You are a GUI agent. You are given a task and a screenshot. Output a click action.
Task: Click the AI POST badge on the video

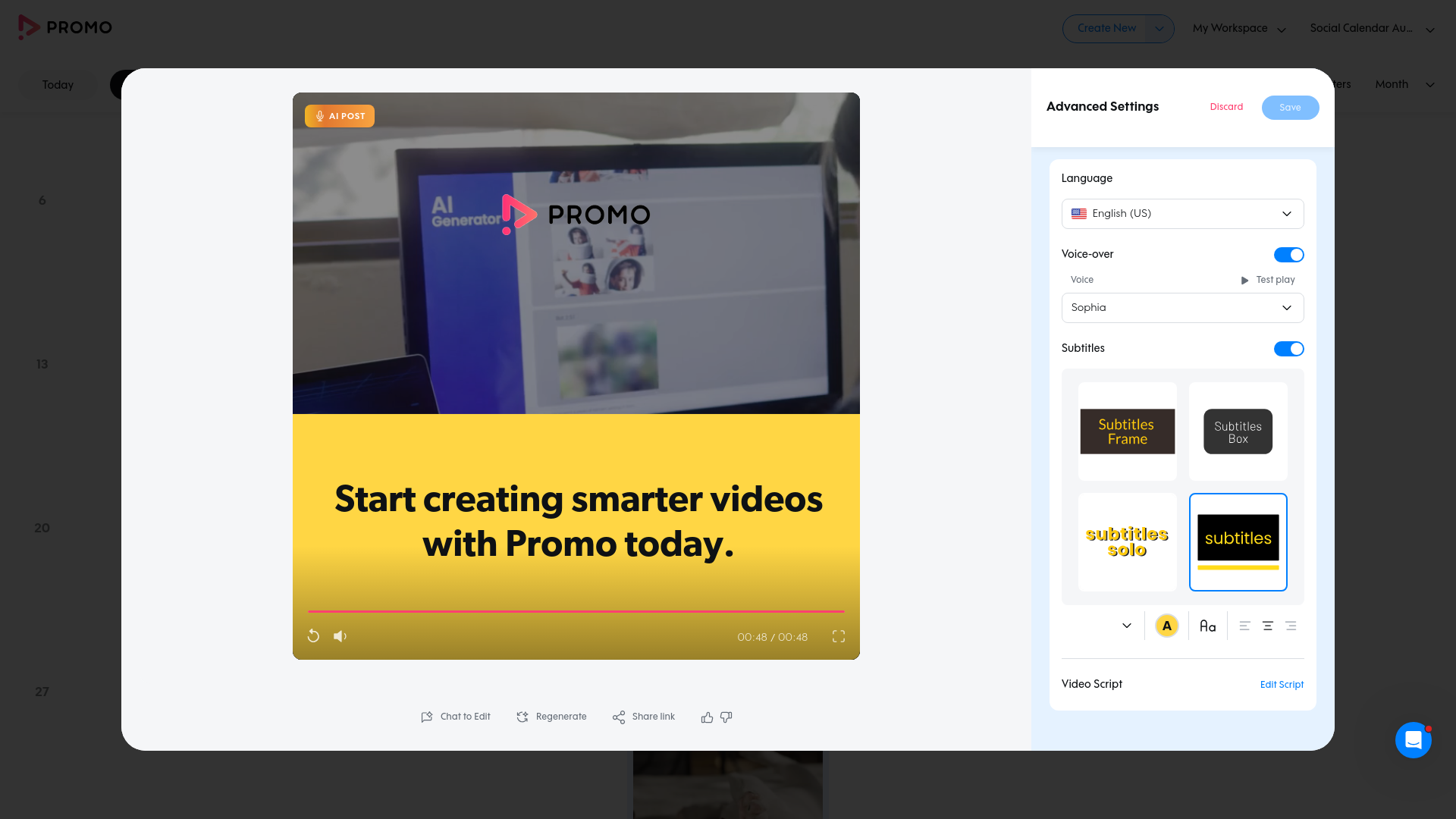[340, 116]
